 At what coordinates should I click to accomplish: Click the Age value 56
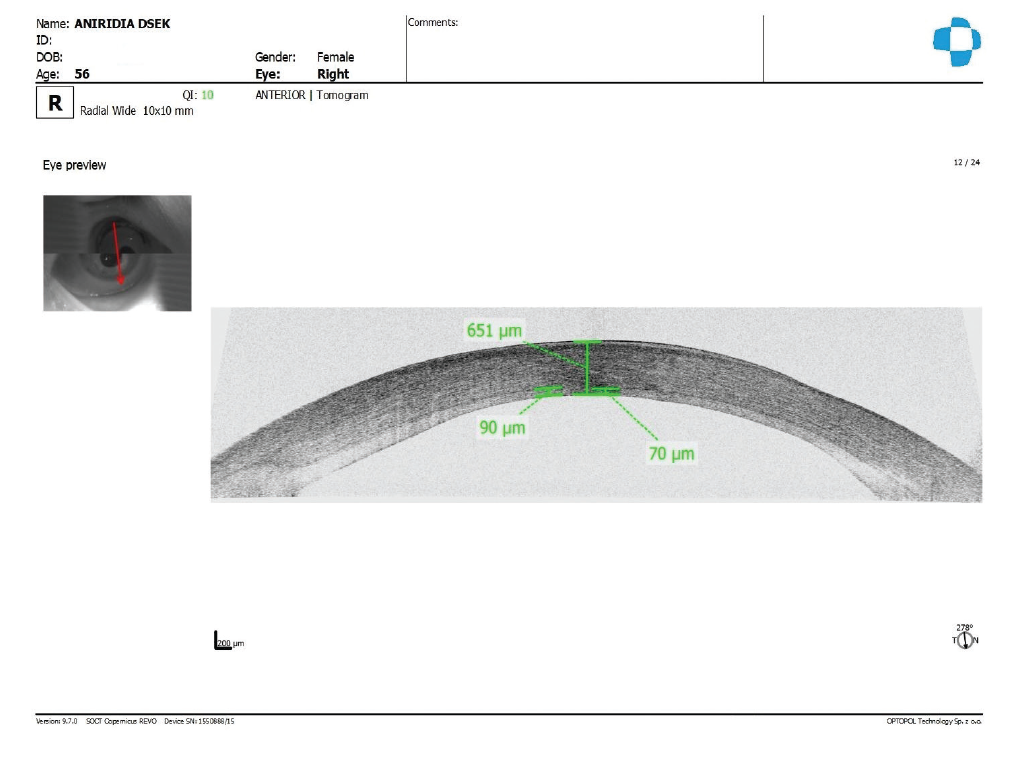(x=82, y=74)
